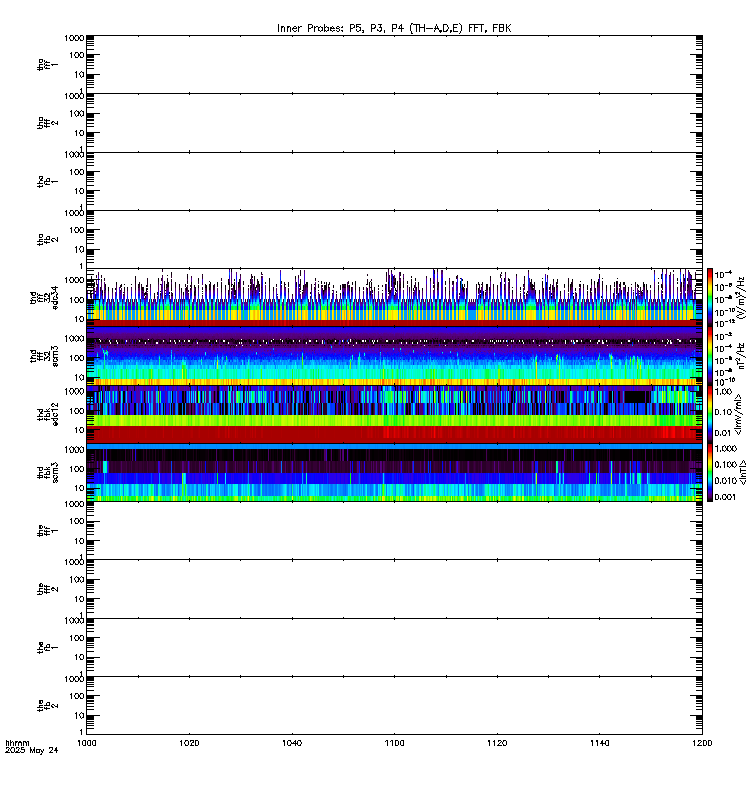Click the "100" tick of the thd fbk edc12 panel
Image resolution: width=750 pixels, height=800 pixels.
(77, 411)
